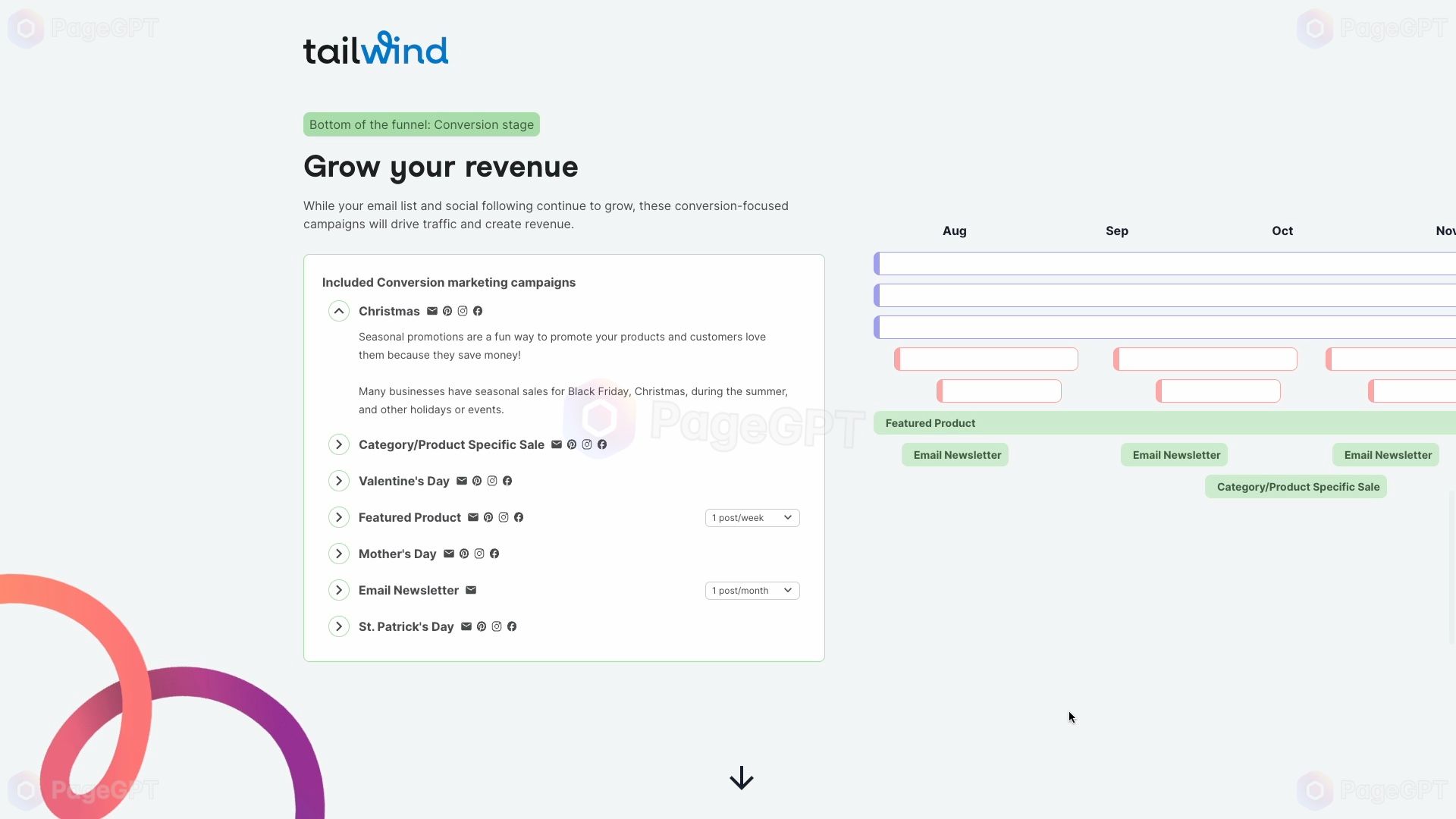The height and width of the screenshot is (819, 1456).
Task: Click the Tailwind logo at the top
Action: [x=375, y=48]
